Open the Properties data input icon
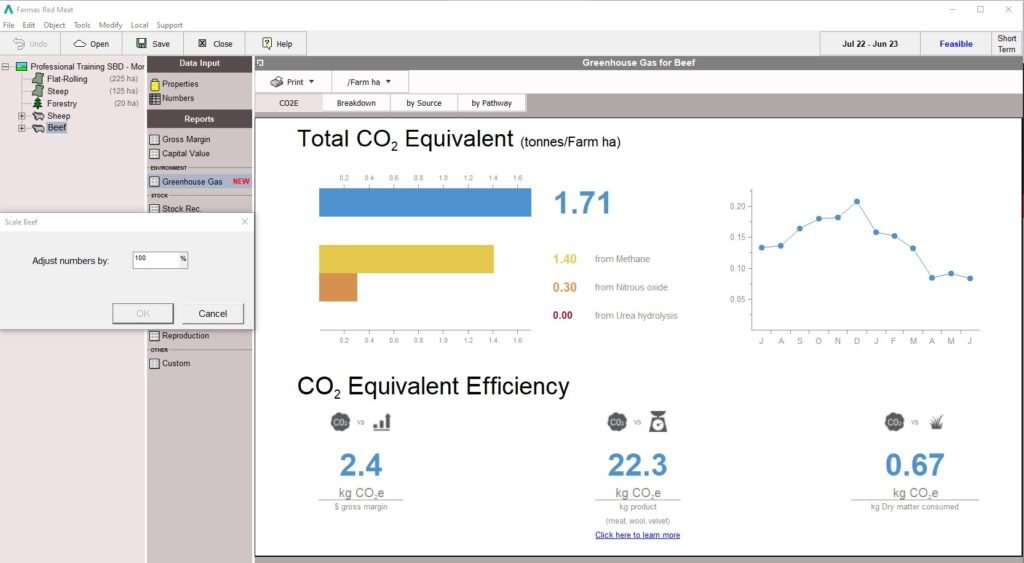This screenshot has width=1024, height=563. pos(155,84)
